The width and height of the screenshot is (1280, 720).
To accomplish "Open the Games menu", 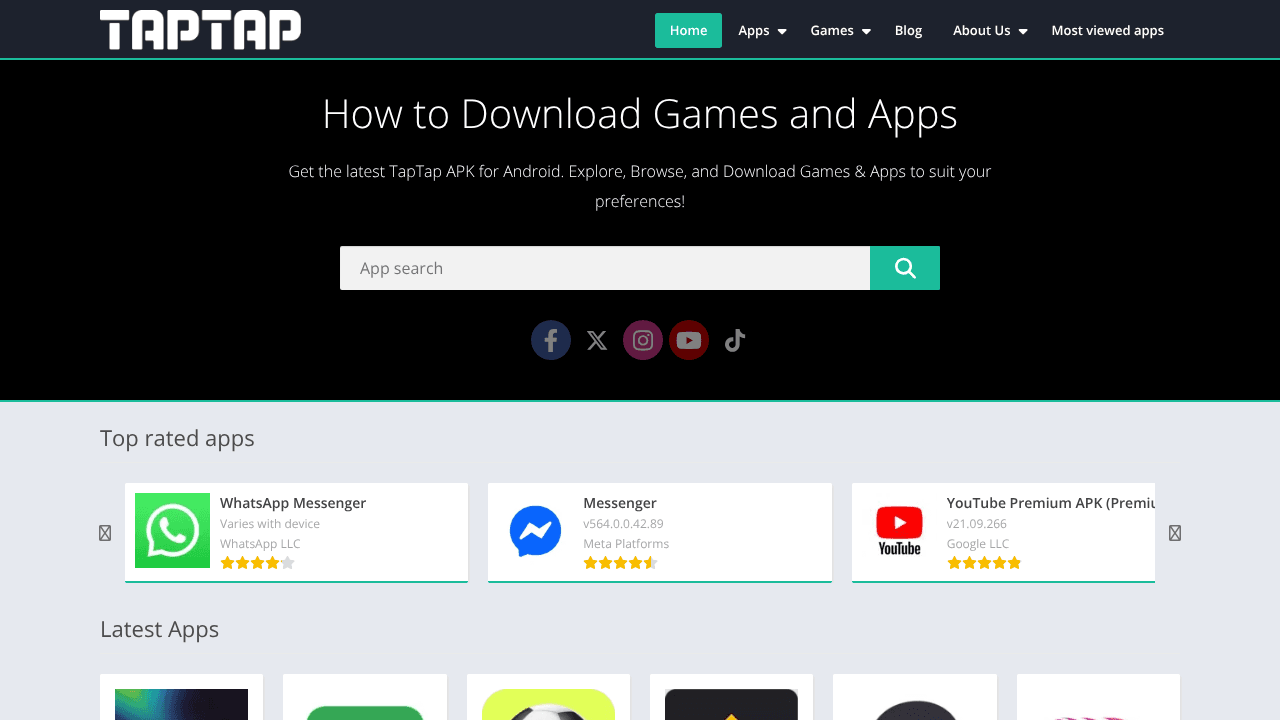I will 832,30.
